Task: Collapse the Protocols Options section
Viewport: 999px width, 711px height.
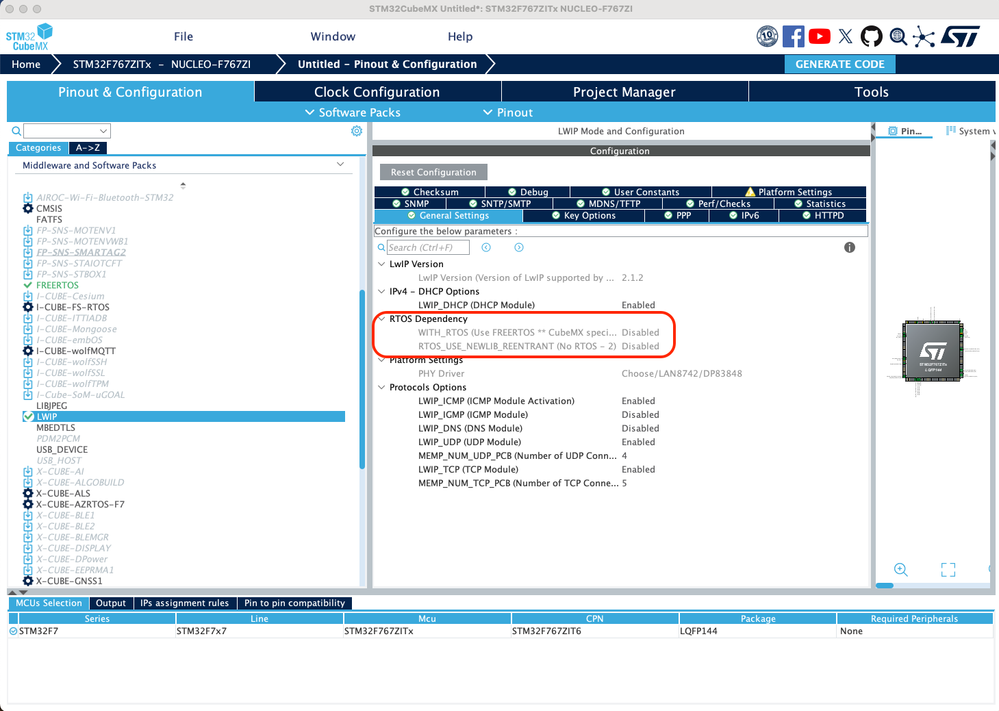Action: (x=382, y=387)
